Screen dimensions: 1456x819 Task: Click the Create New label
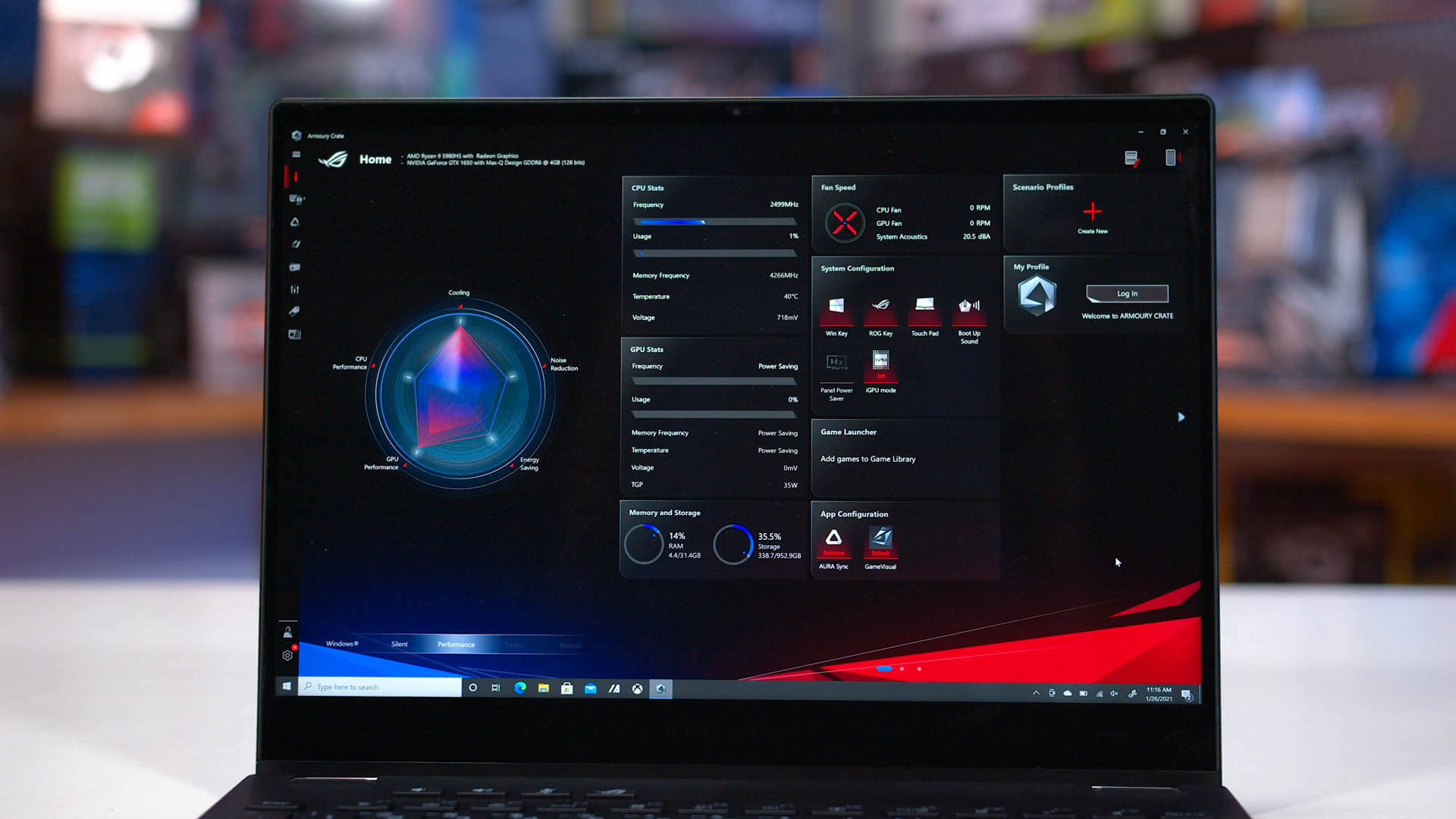click(x=1092, y=231)
